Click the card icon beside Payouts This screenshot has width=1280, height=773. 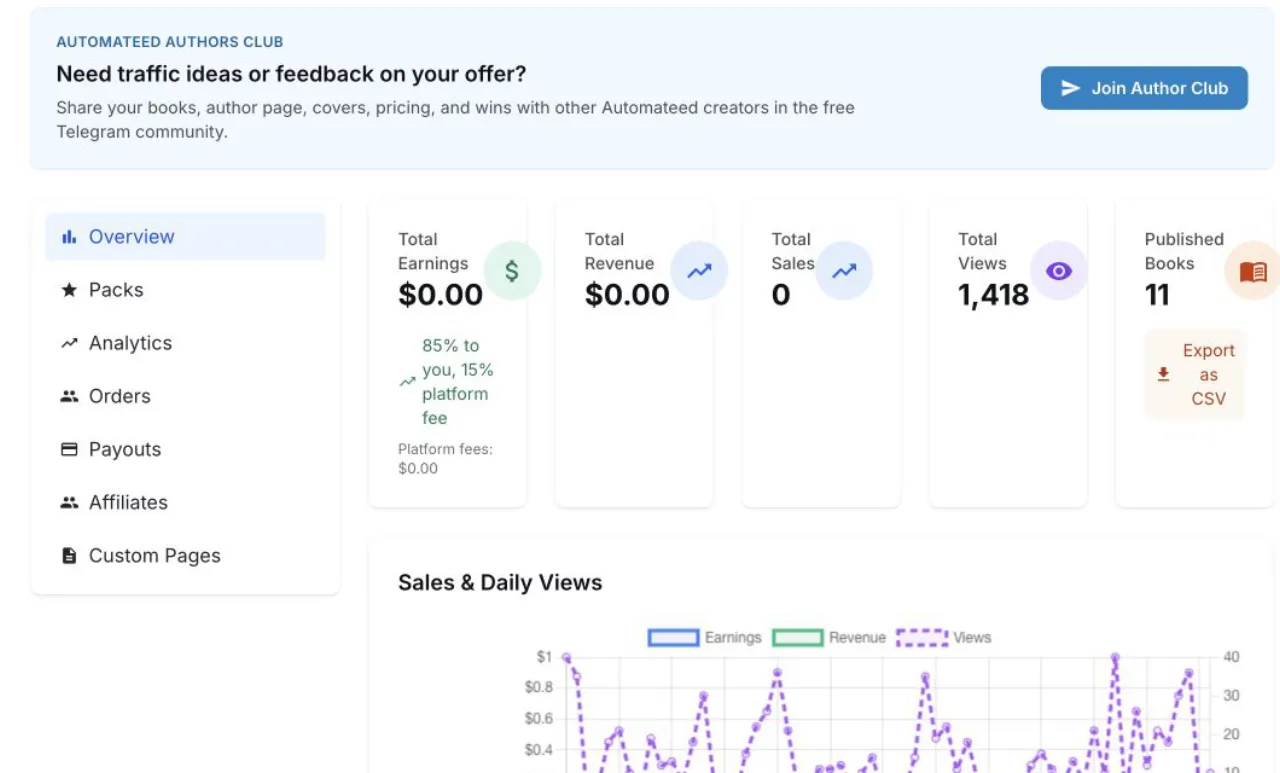point(69,449)
